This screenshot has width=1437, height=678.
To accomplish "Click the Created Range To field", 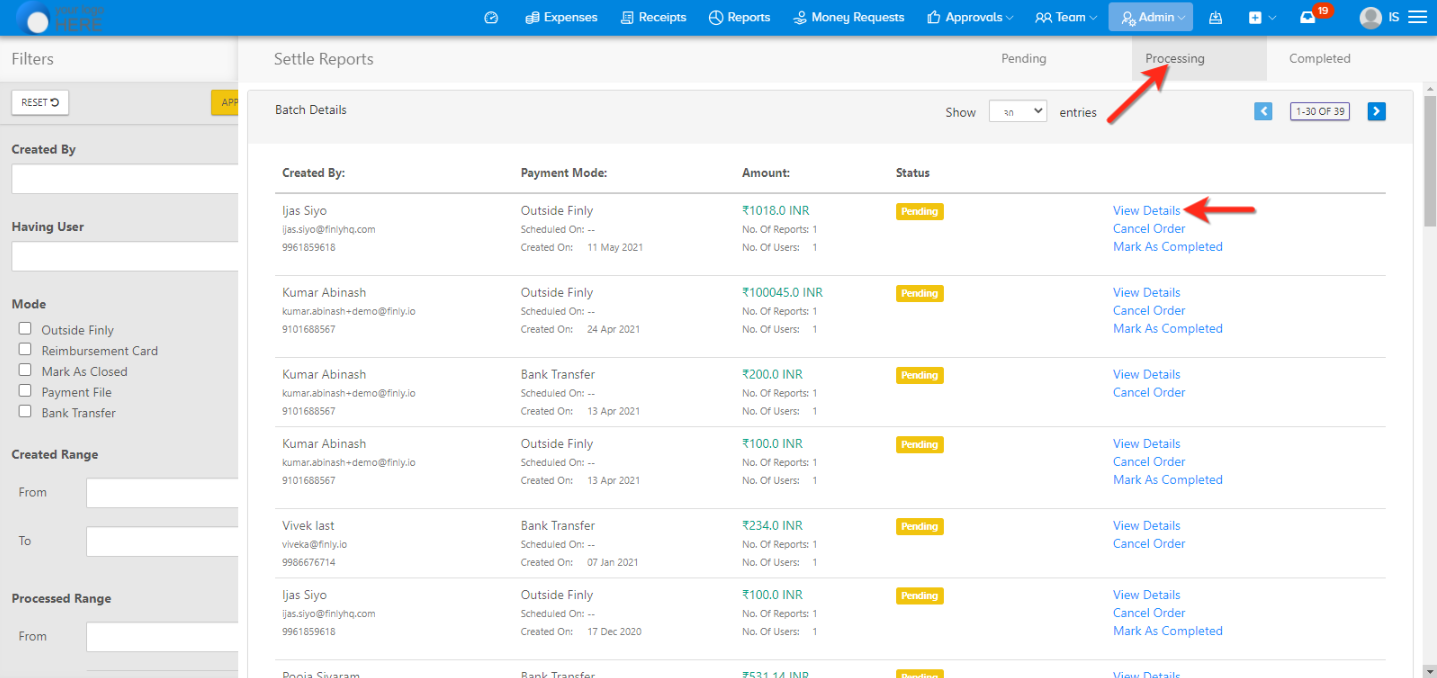I will pos(162,541).
